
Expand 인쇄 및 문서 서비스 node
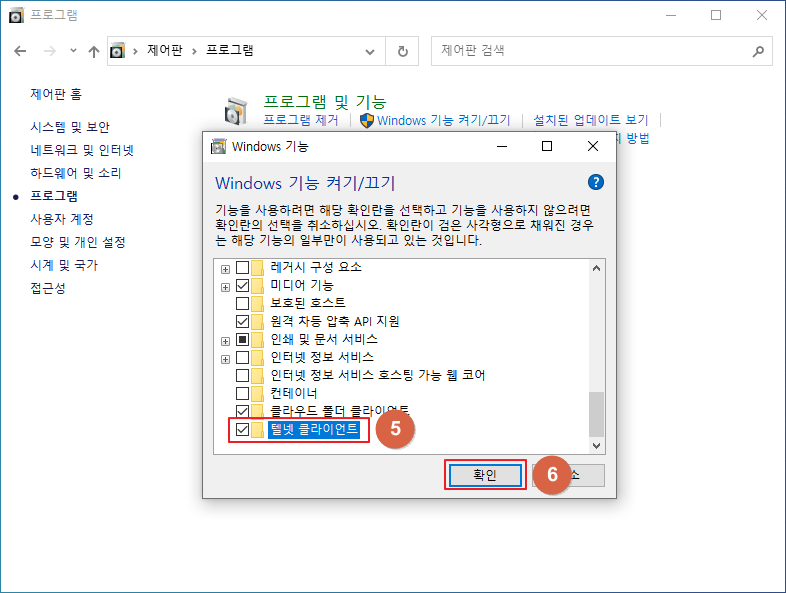point(226,341)
